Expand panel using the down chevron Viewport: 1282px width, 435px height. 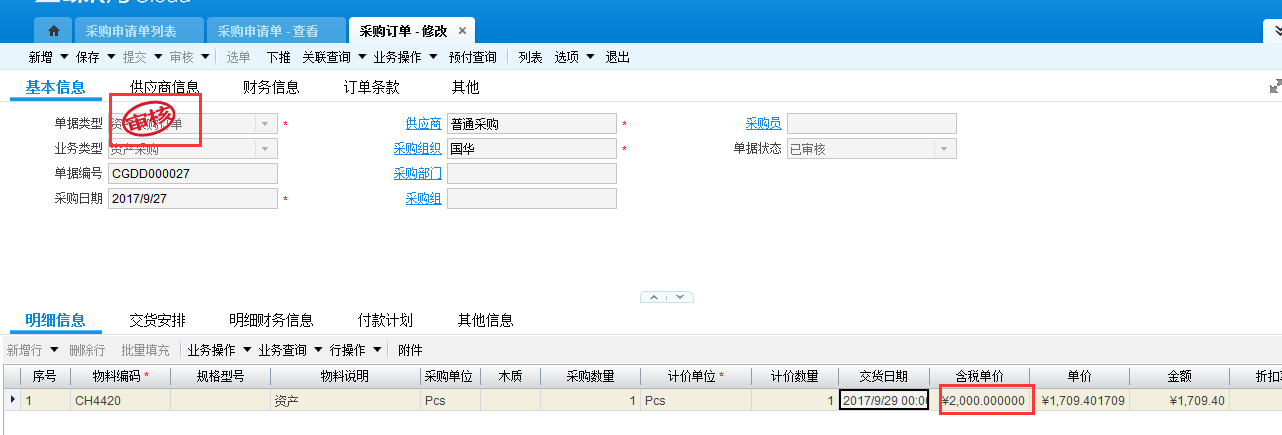681,297
